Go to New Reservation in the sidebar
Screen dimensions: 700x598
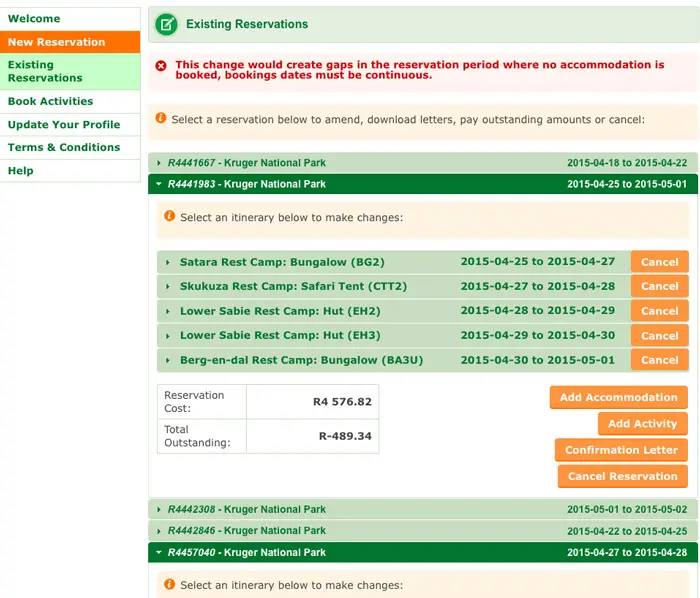[x=70, y=42]
